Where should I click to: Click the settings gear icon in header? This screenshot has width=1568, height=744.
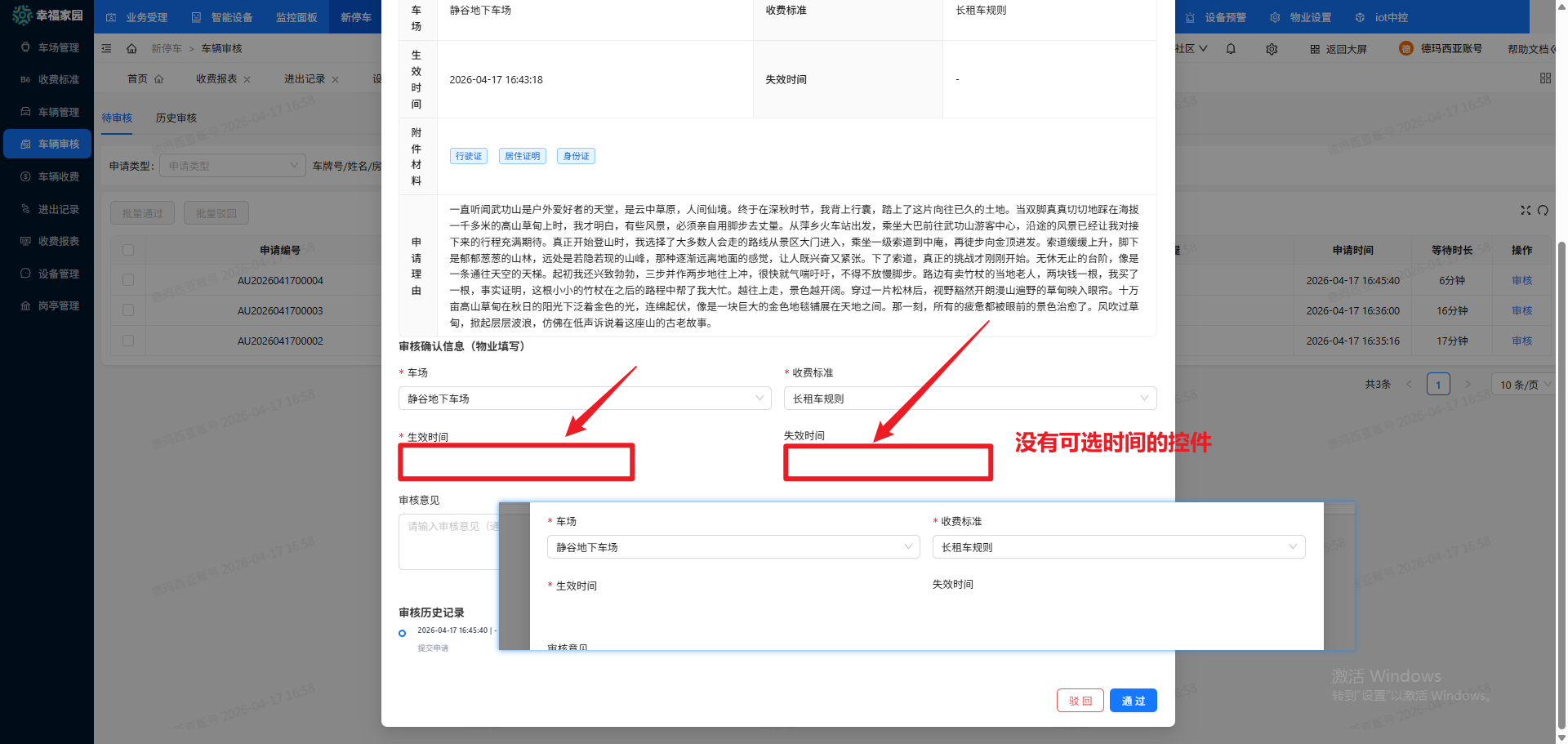pos(1272,49)
